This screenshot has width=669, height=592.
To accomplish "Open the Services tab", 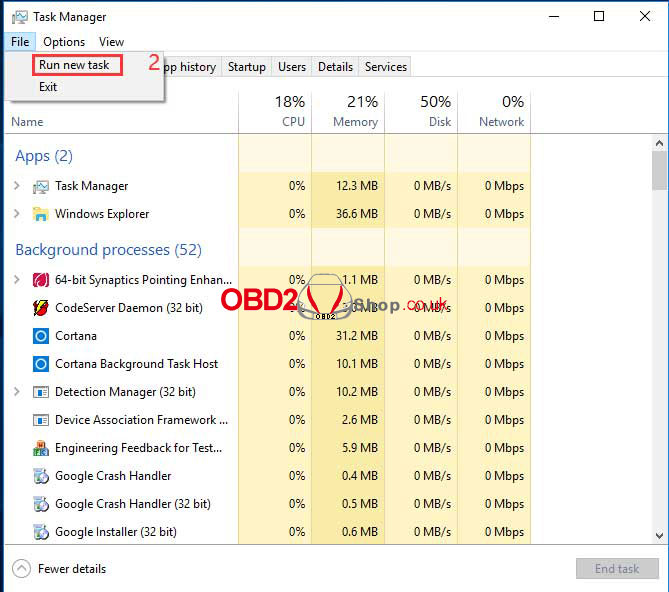I will tap(385, 67).
